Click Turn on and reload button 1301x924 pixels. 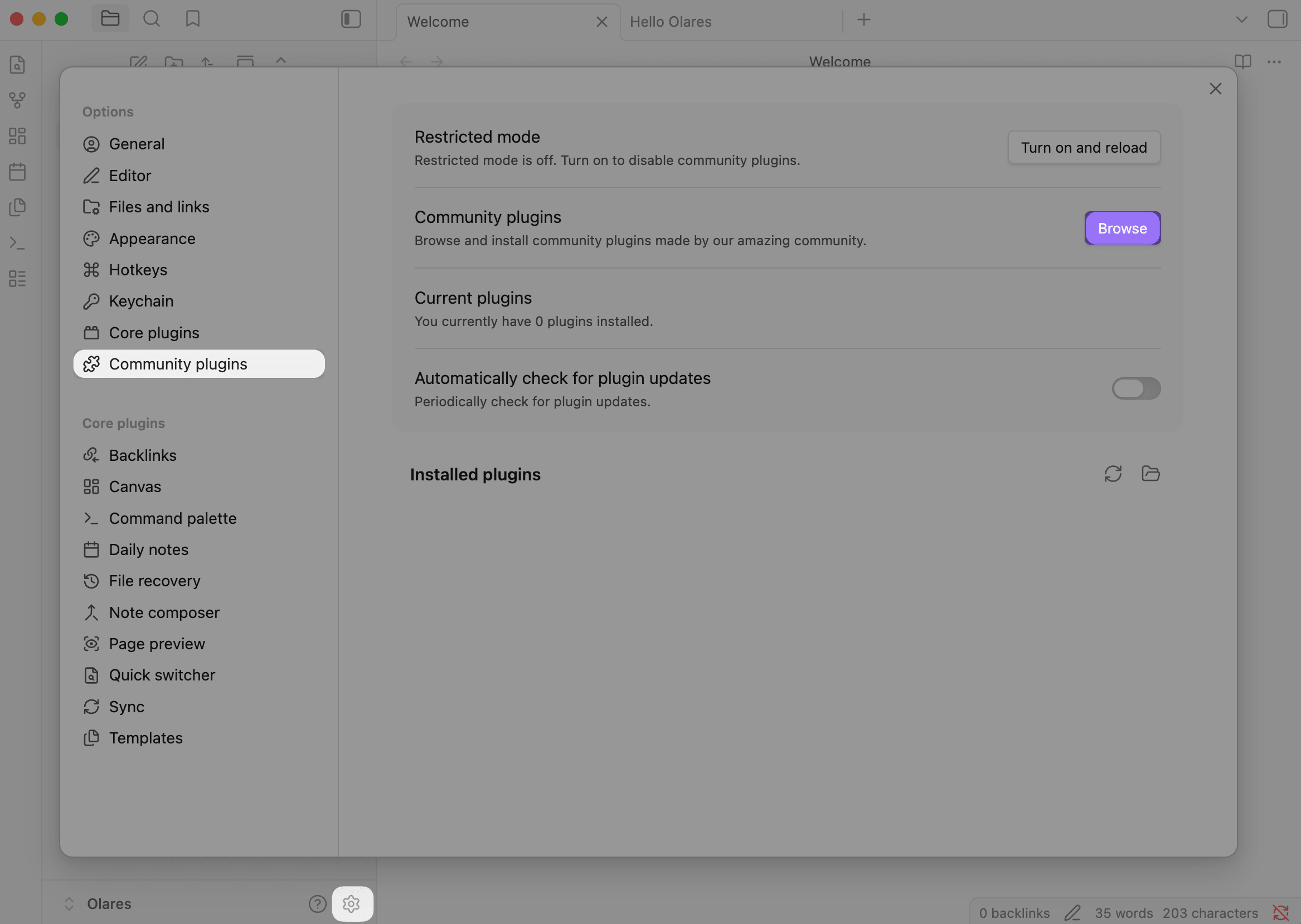pos(1084,147)
